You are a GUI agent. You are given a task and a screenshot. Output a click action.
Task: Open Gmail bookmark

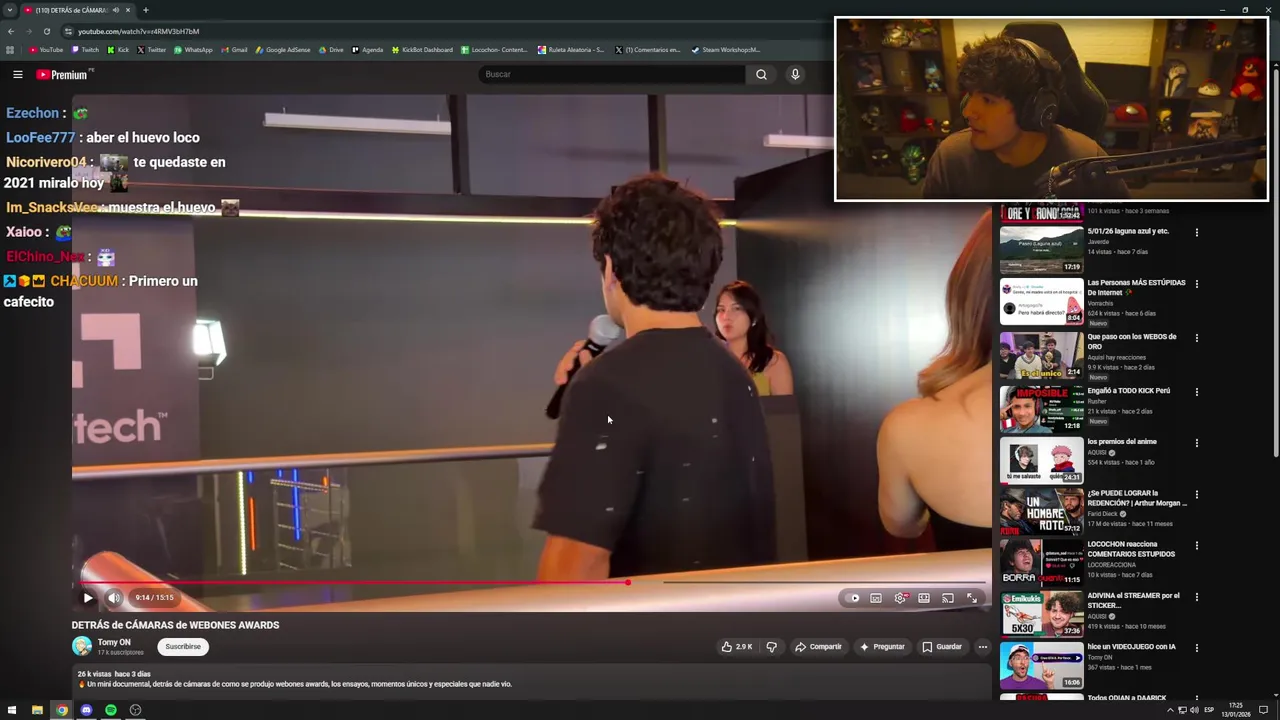(x=234, y=50)
